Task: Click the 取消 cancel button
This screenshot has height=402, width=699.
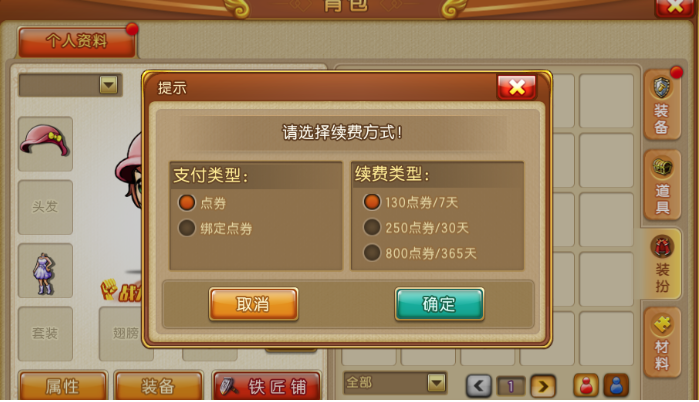Action: tap(253, 304)
